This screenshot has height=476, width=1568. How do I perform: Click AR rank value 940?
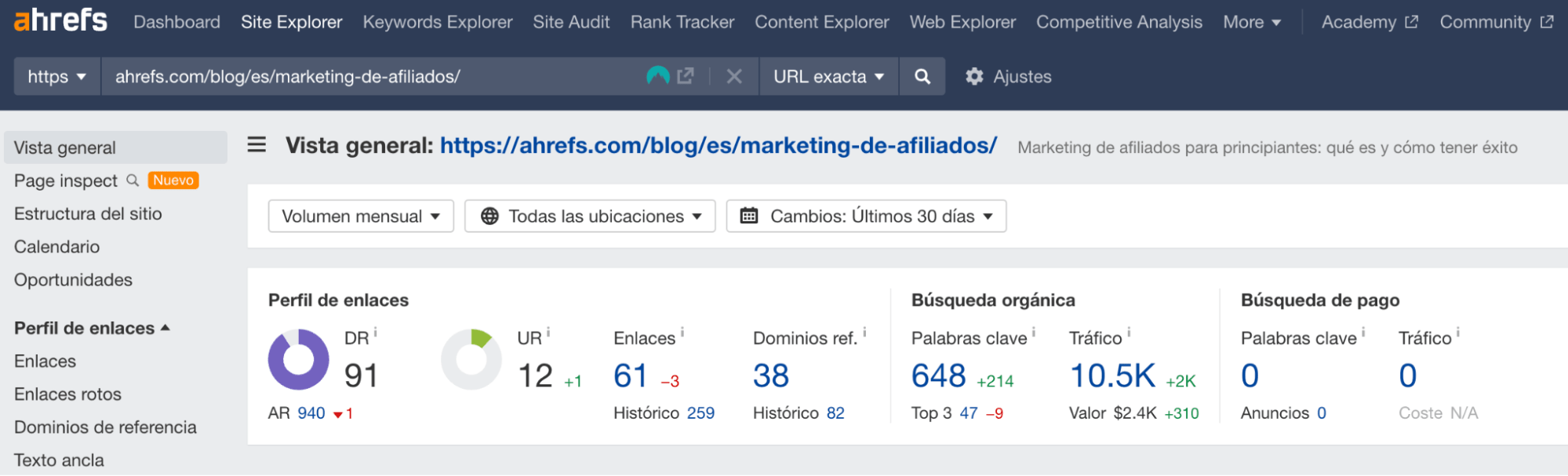(311, 412)
